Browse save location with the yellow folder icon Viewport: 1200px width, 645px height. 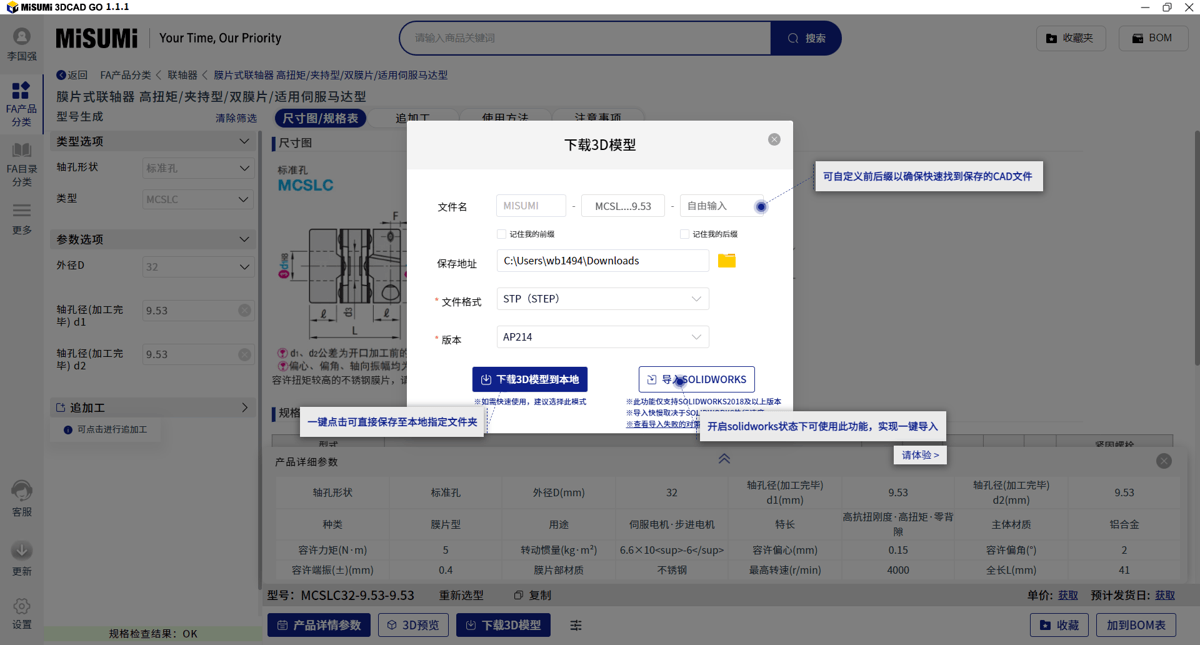727,260
